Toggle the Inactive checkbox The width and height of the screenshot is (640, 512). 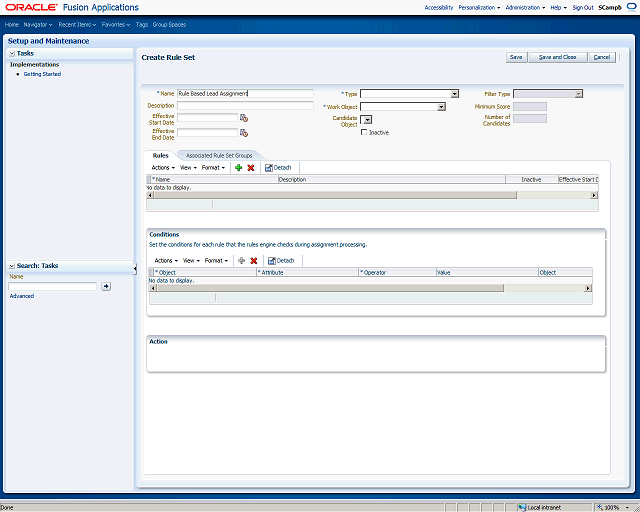(x=364, y=132)
